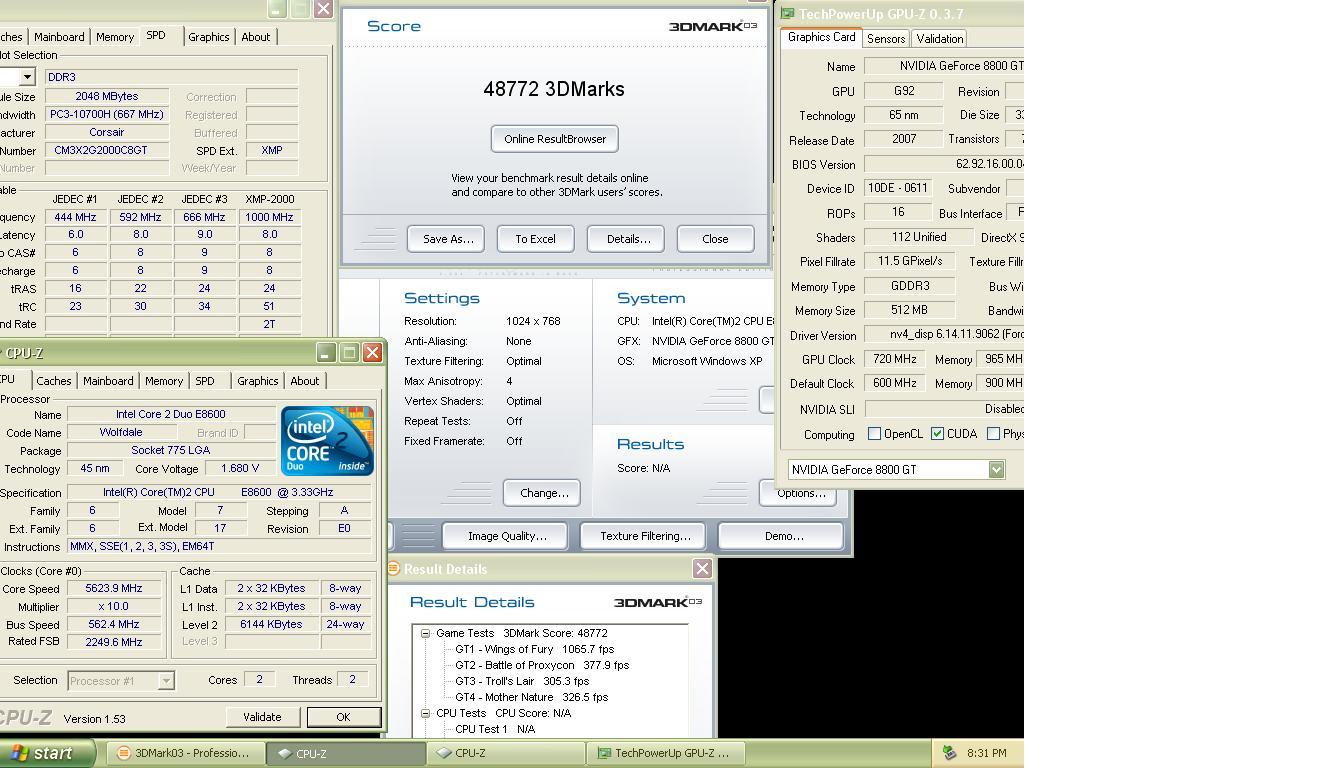The height and width of the screenshot is (768, 1317).
Task: Toggle the CUDA checkbox in GPU-Z
Action: point(937,434)
